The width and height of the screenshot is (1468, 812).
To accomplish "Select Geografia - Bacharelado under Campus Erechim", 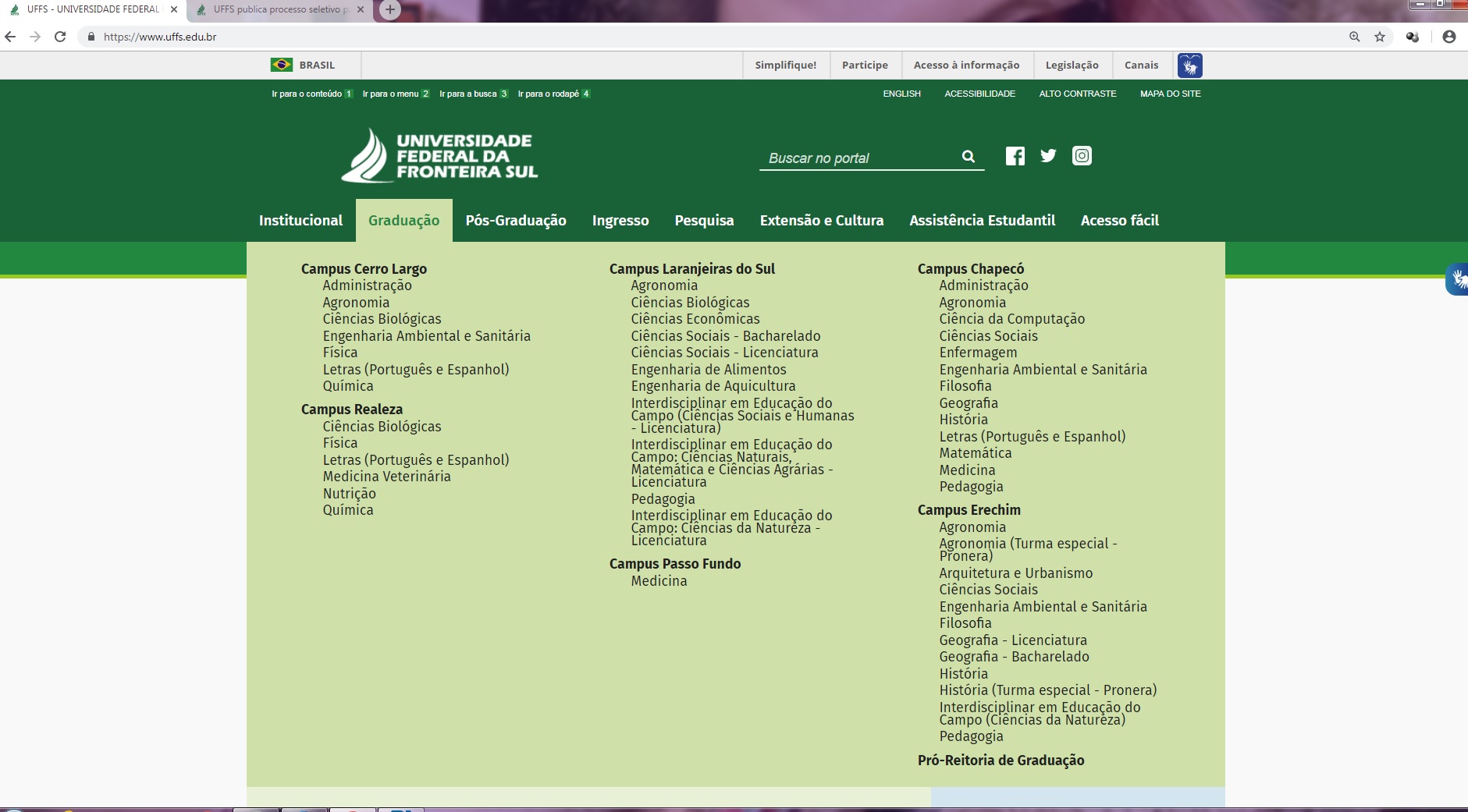I will (1015, 657).
